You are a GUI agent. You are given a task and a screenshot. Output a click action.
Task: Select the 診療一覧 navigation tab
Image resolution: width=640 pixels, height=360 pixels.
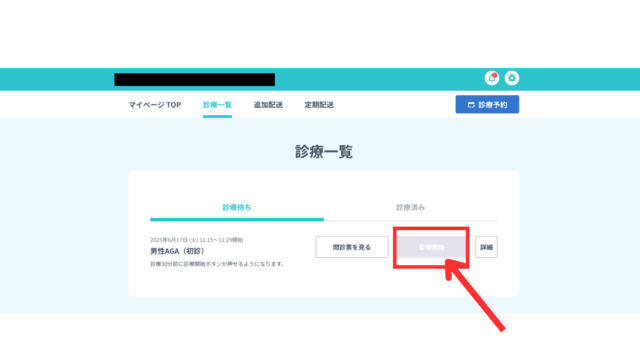click(x=217, y=105)
